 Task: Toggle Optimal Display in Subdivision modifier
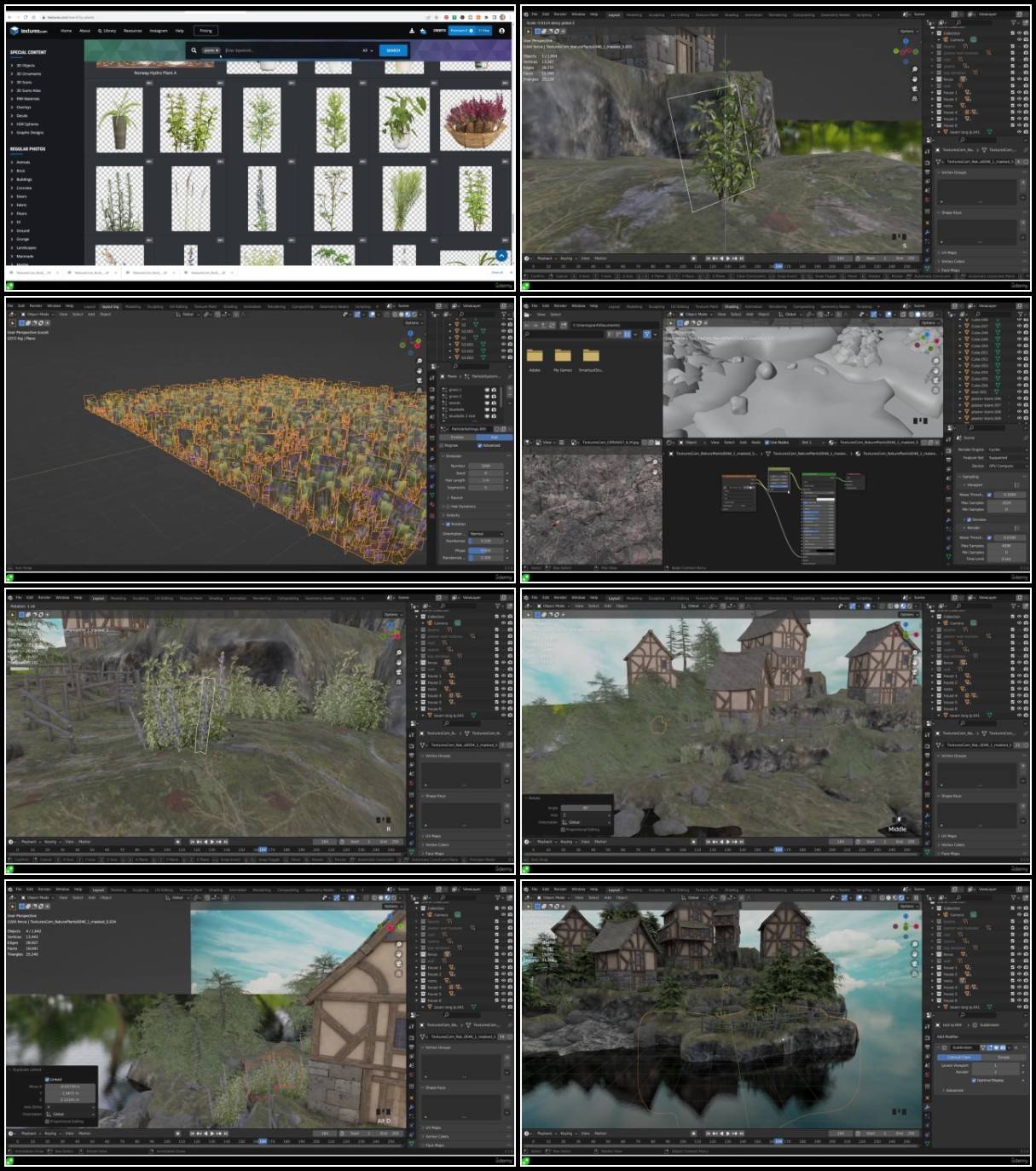click(x=975, y=1080)
